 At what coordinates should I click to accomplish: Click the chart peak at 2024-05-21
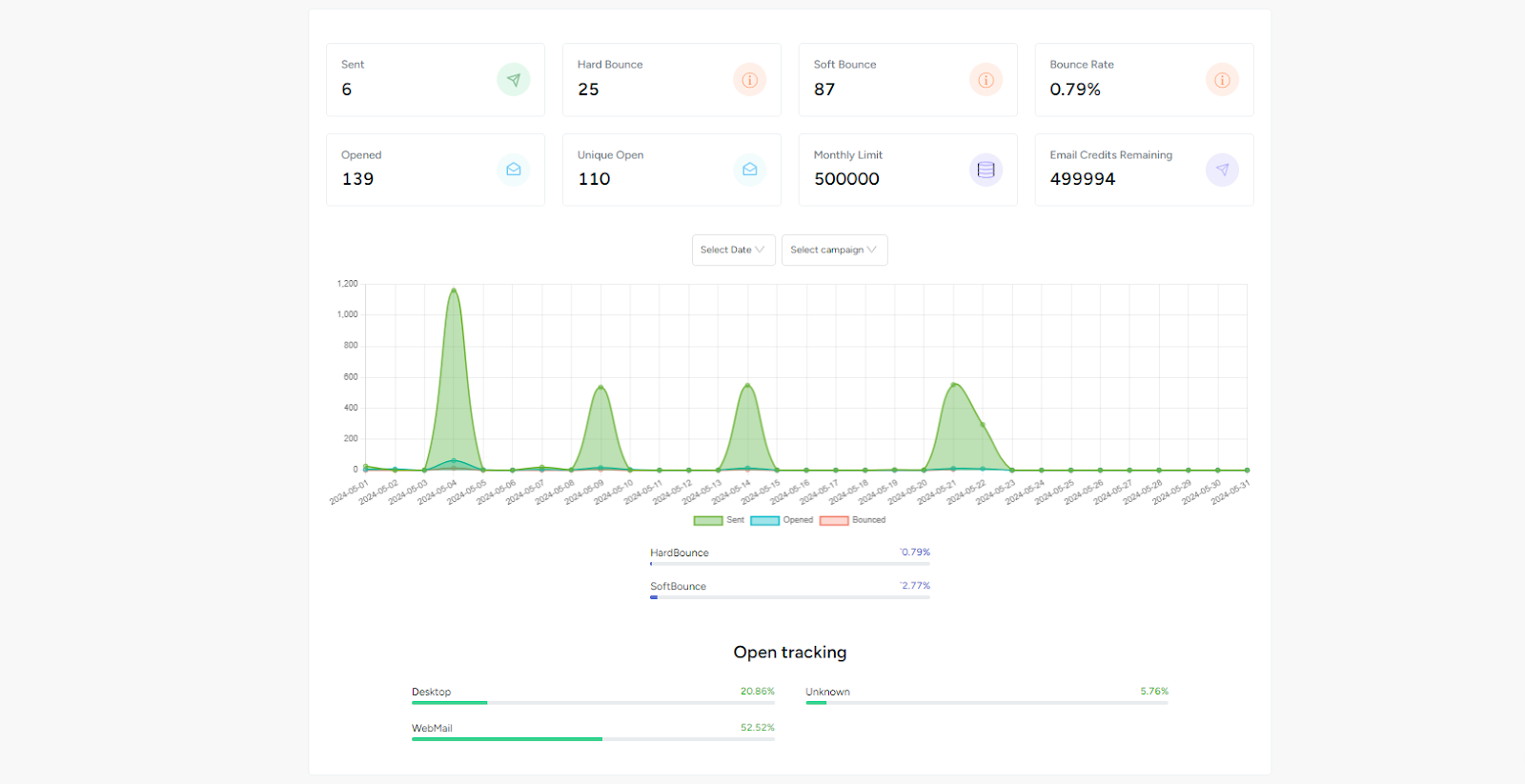point(953,385)
